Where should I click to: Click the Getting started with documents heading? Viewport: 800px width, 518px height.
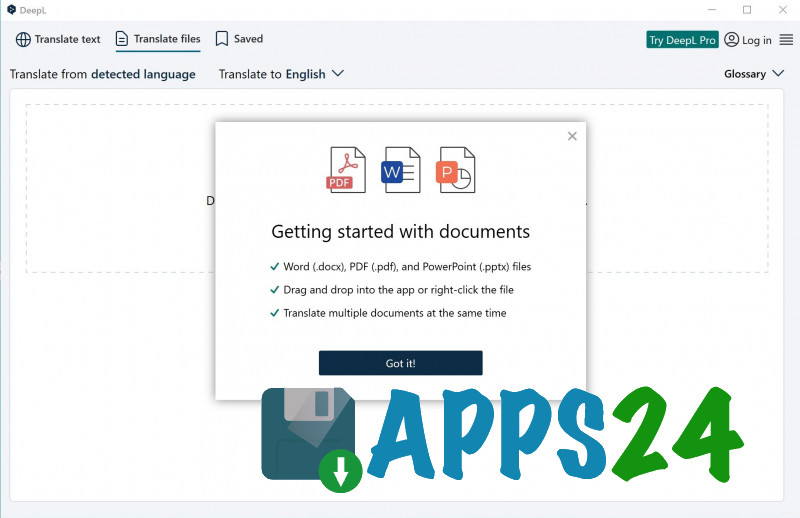(401, 232)
